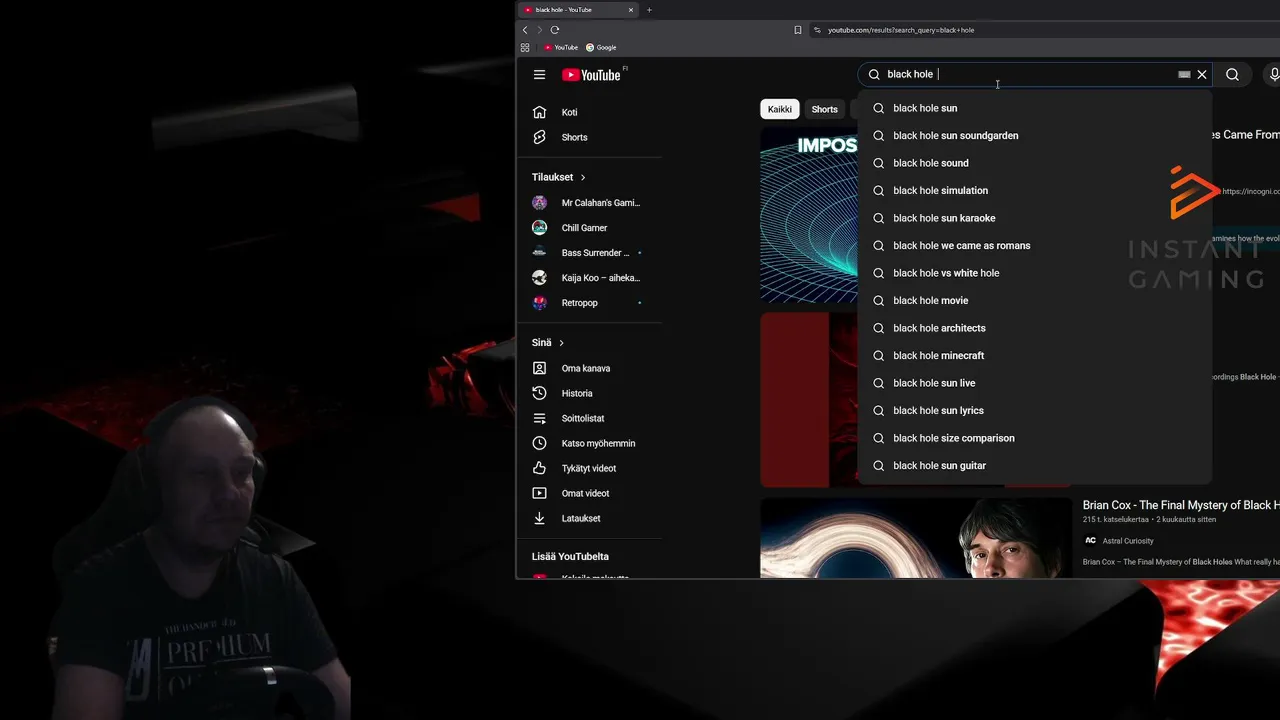The image size is (1280, 720).
Task: Choose suggestion "black hole we came as romans"
Action: tap(1035, 246)
